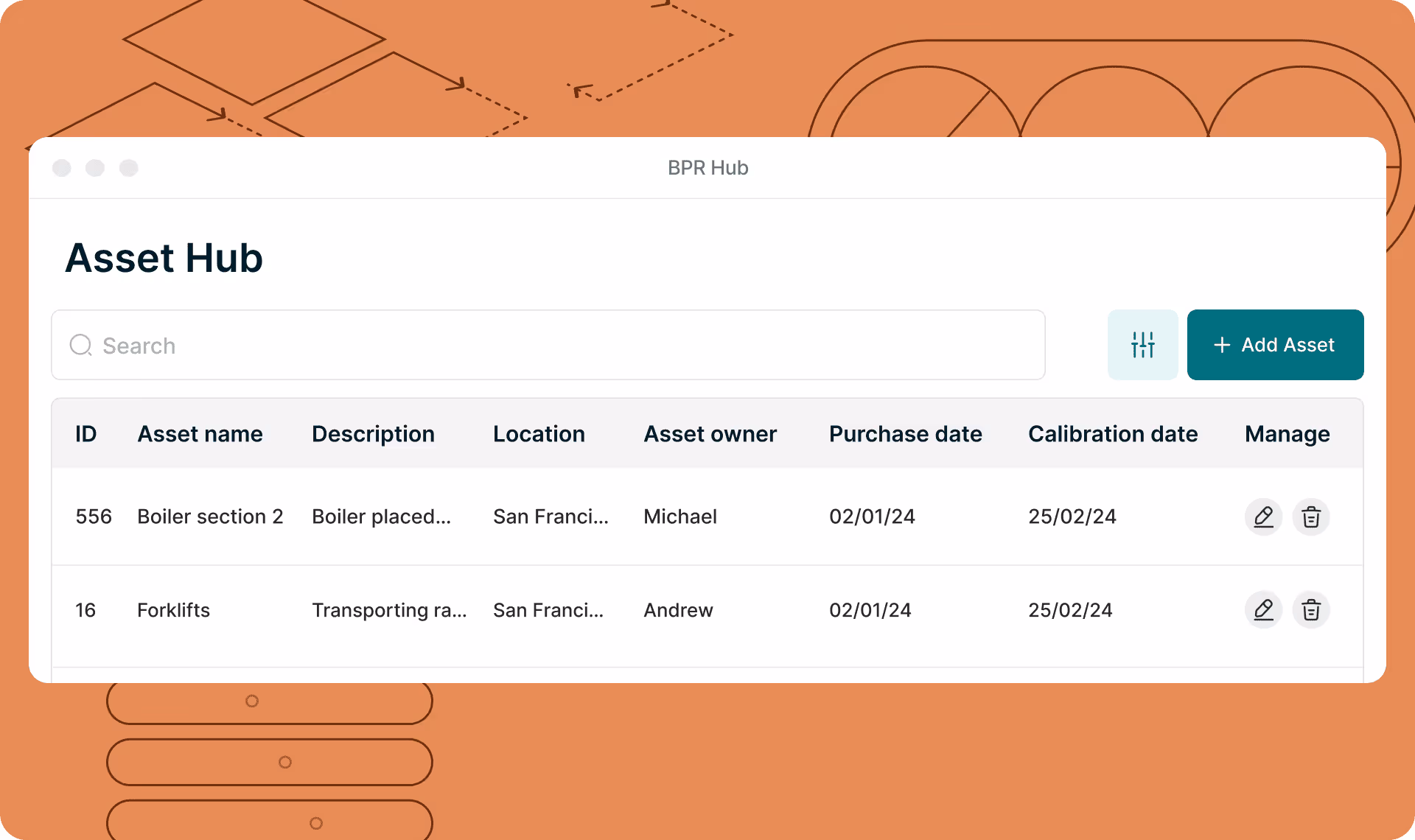Sort by the Location column
Viewport: 1415px width, 840px height.
539,434
